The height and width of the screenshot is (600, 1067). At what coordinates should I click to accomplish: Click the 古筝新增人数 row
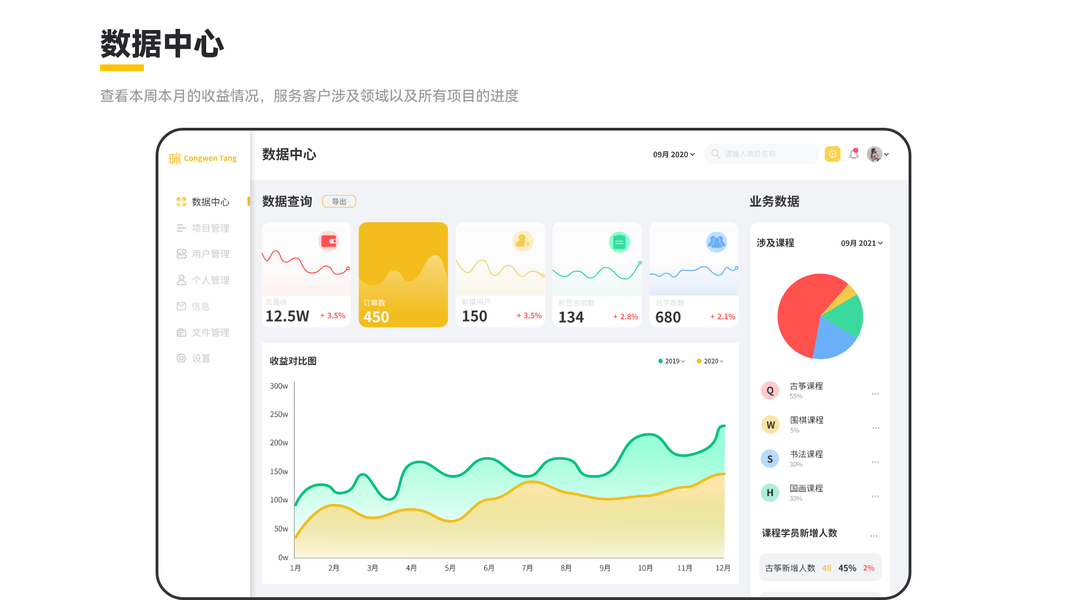click(x=820, y=567)
